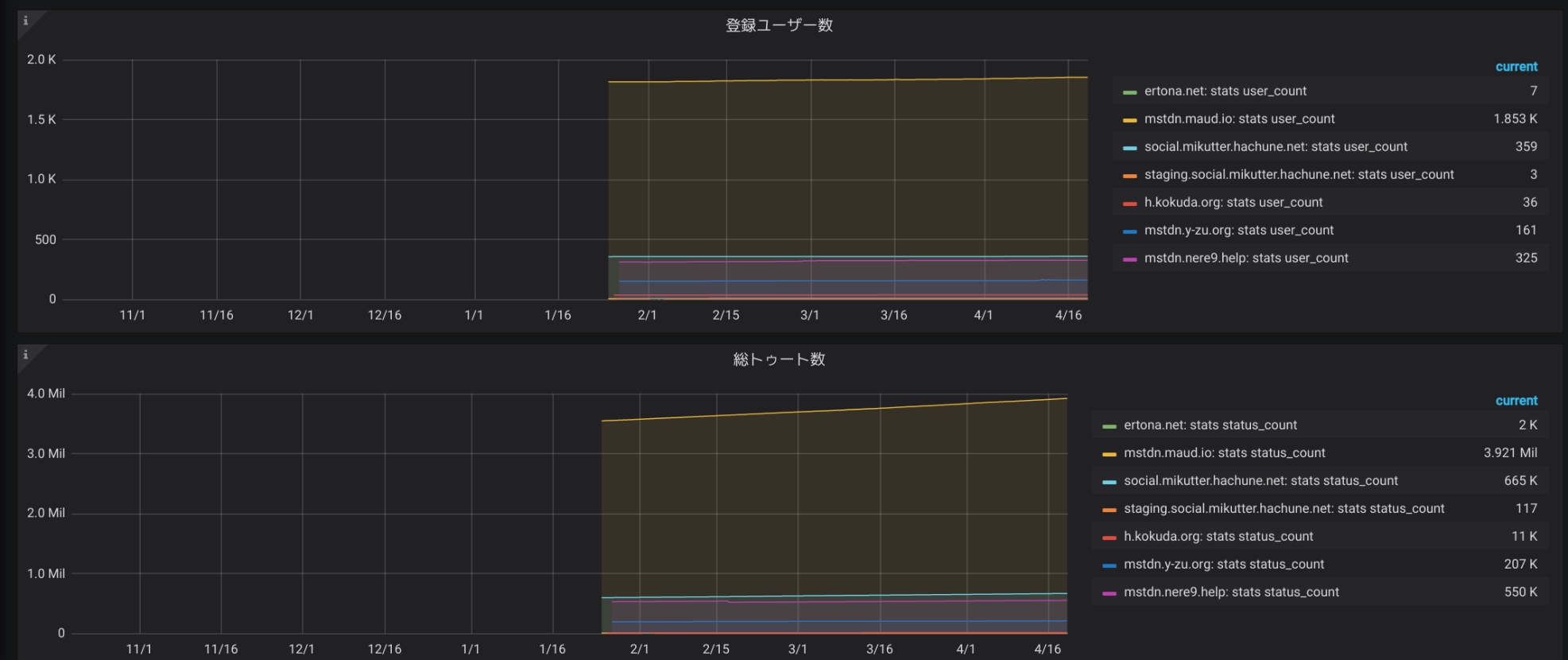Select h.kokuda.org status_count legend entry
1568x660 pixels.
[x=1218, y=537]
